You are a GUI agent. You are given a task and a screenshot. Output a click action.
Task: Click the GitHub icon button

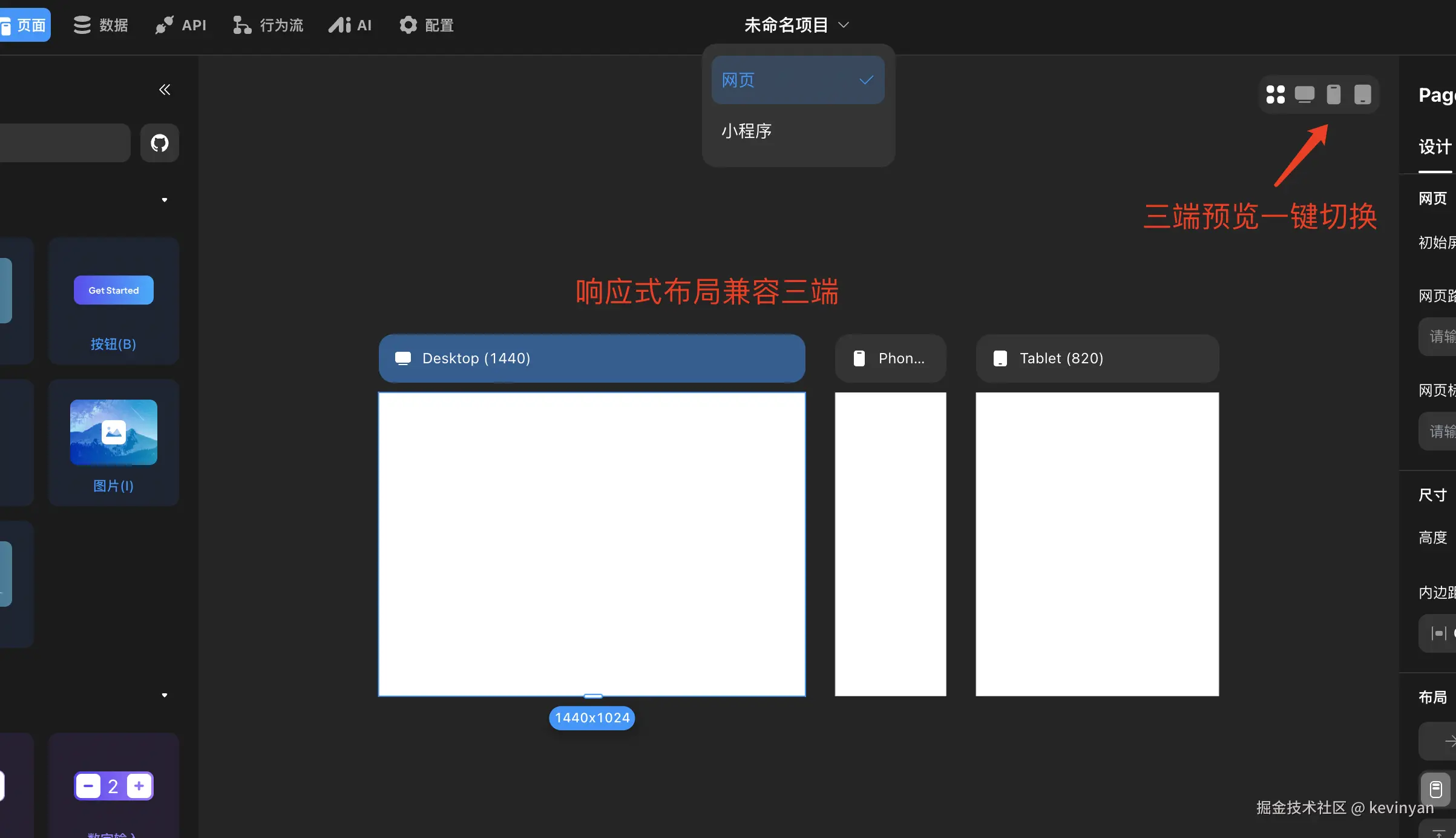coord(159,143)
